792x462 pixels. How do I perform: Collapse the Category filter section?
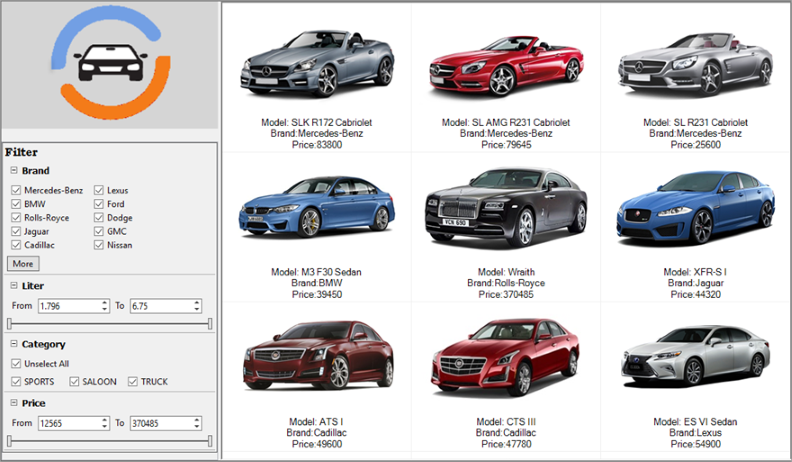[x=12, y=344]
